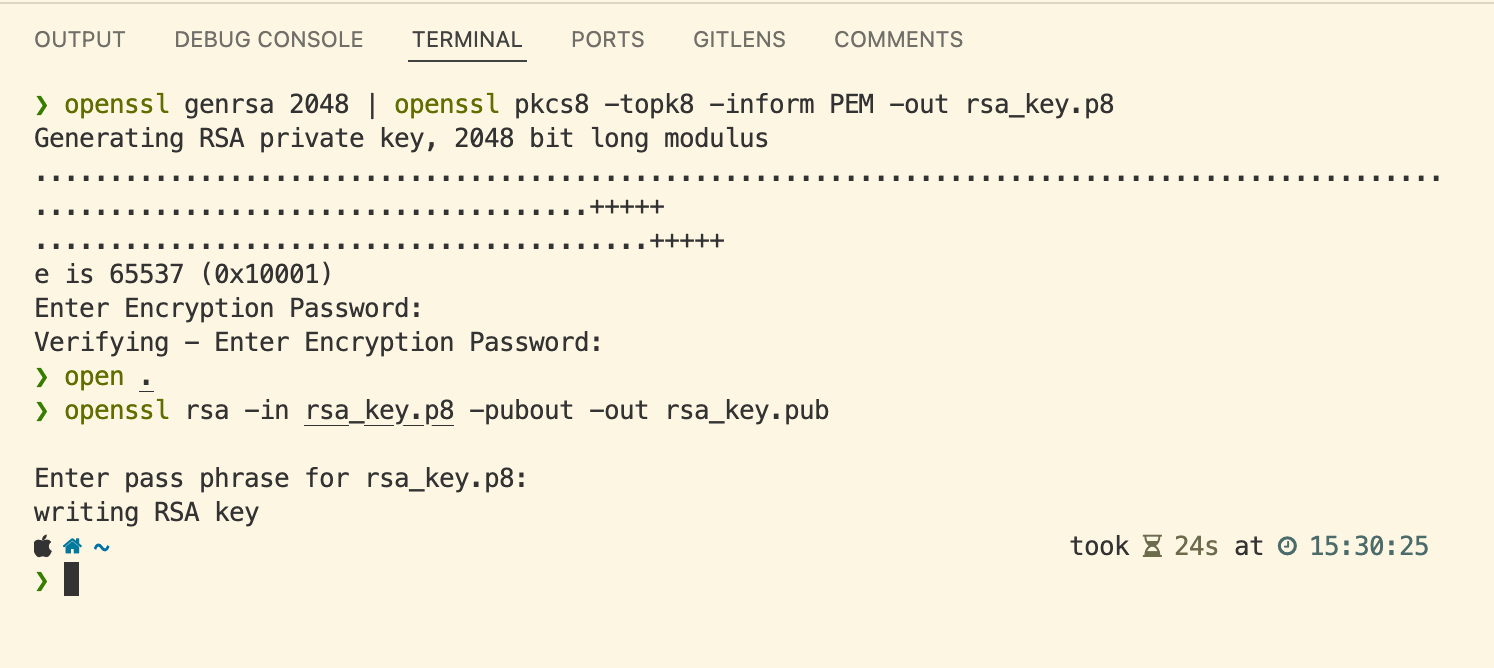
Task: Click the block cursor at the empty prompt
Action: [x=71, y=580]
